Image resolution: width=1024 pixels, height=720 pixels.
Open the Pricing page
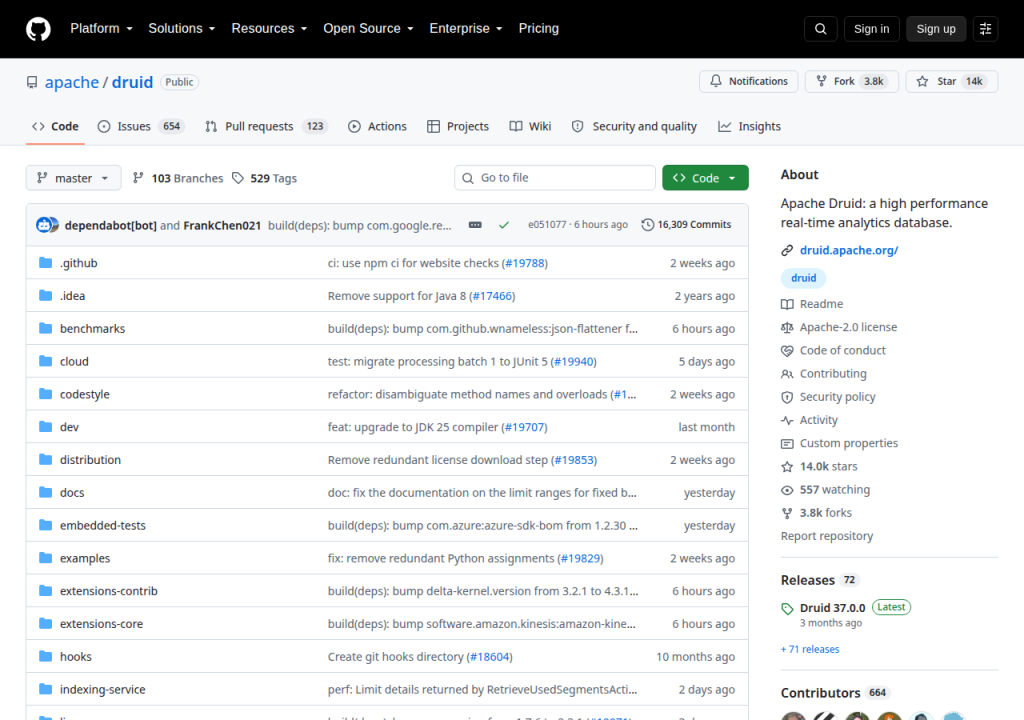pos(539,29)
